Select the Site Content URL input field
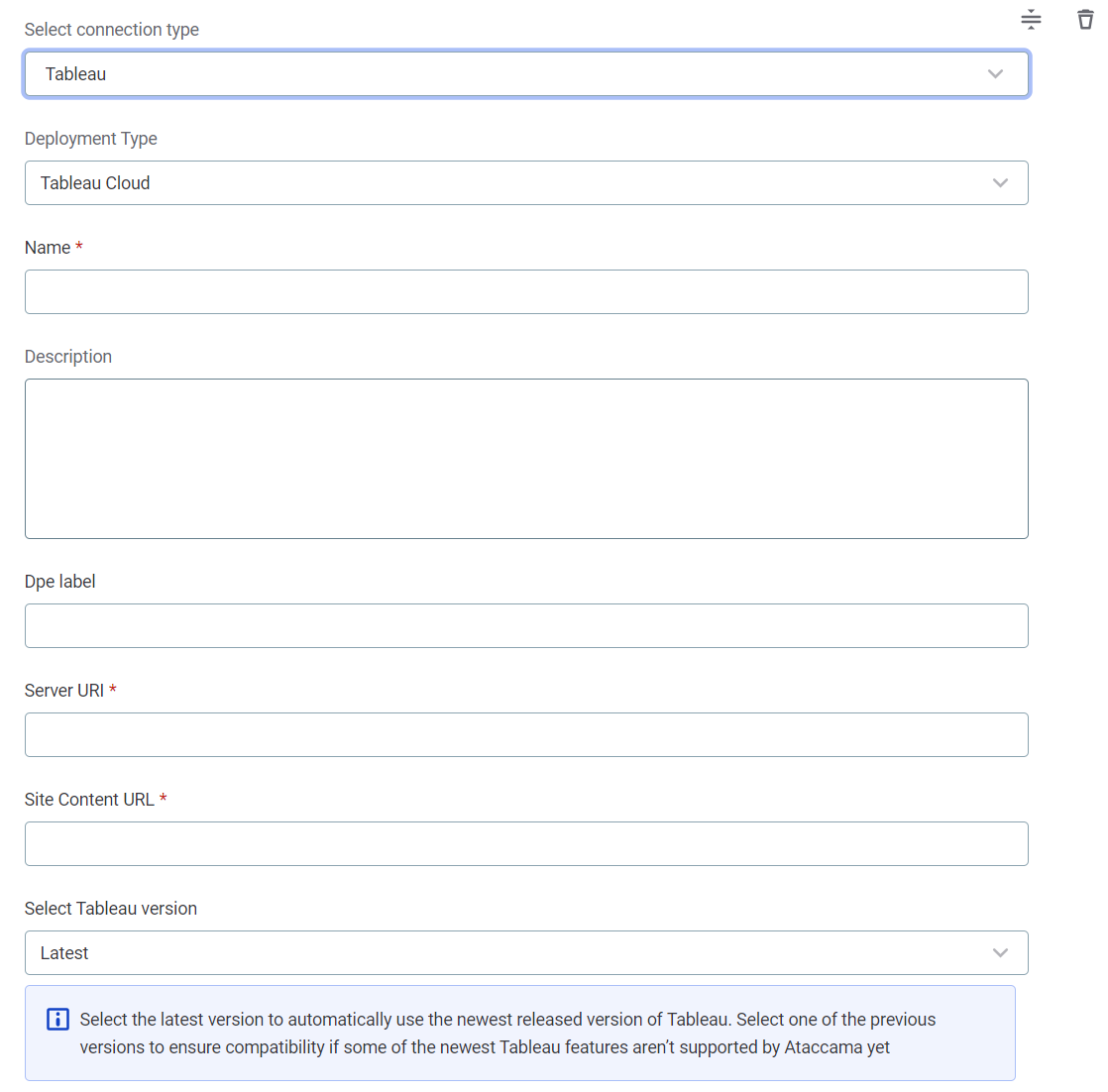Viewport: 1108px width, 1092px height. pyautogui.click(x=526, y=844)
